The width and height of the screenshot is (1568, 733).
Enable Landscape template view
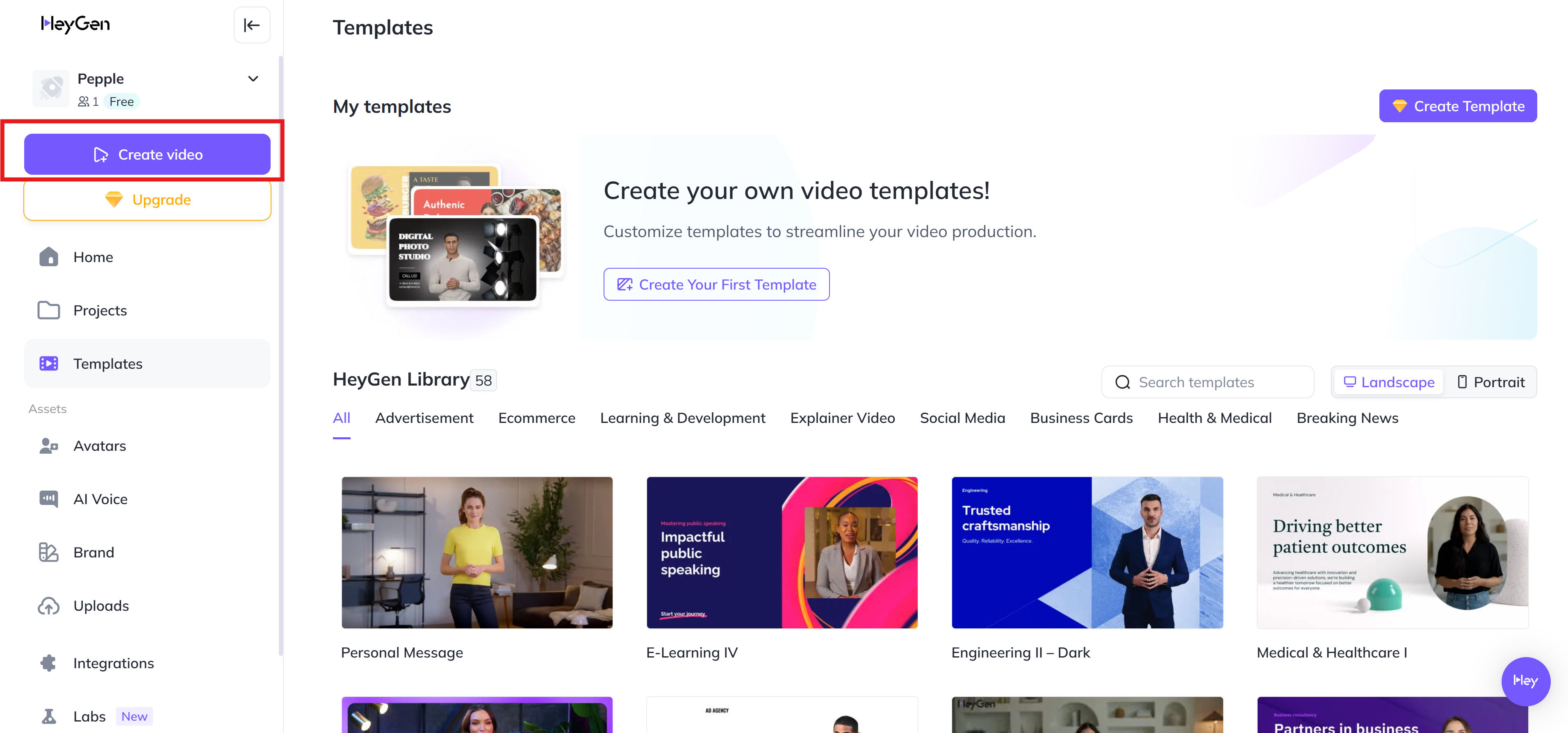pyautogui.click(x=1388, y=382)
